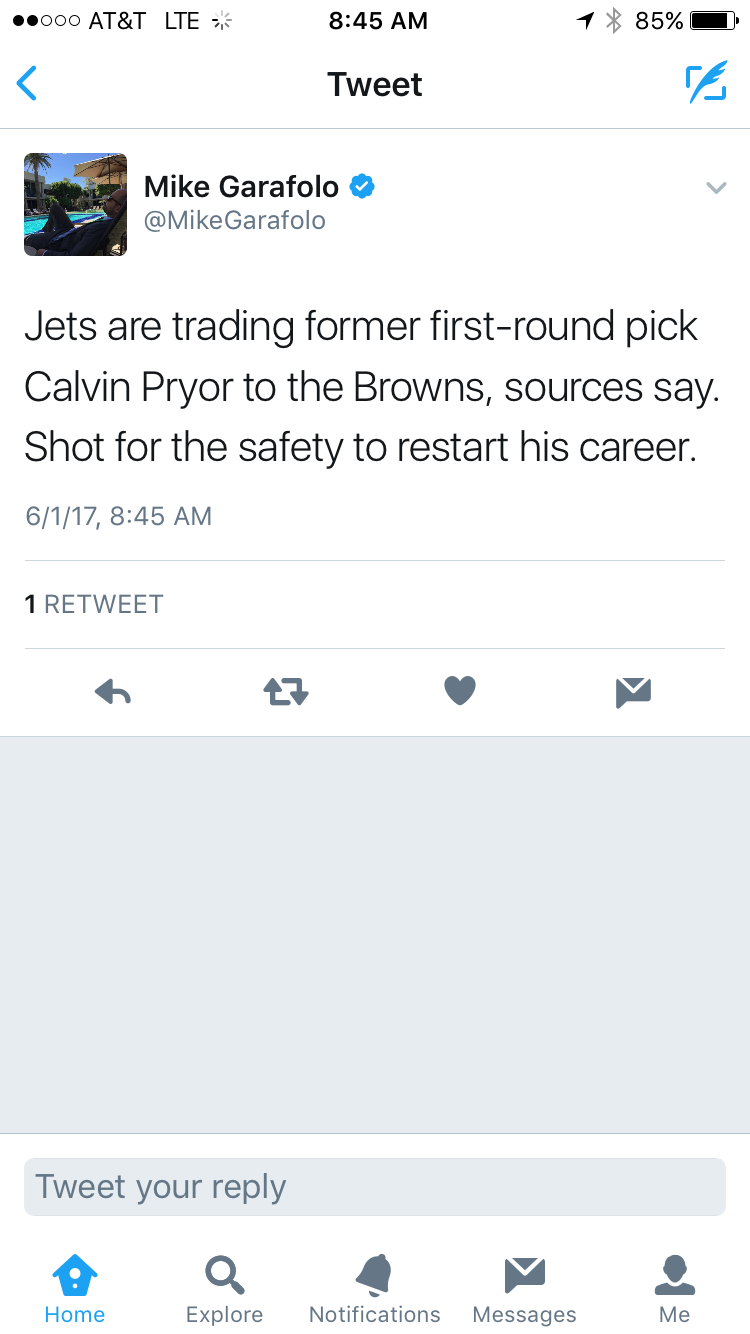Switch to the Me profile tab

(x=674, y=1289)
